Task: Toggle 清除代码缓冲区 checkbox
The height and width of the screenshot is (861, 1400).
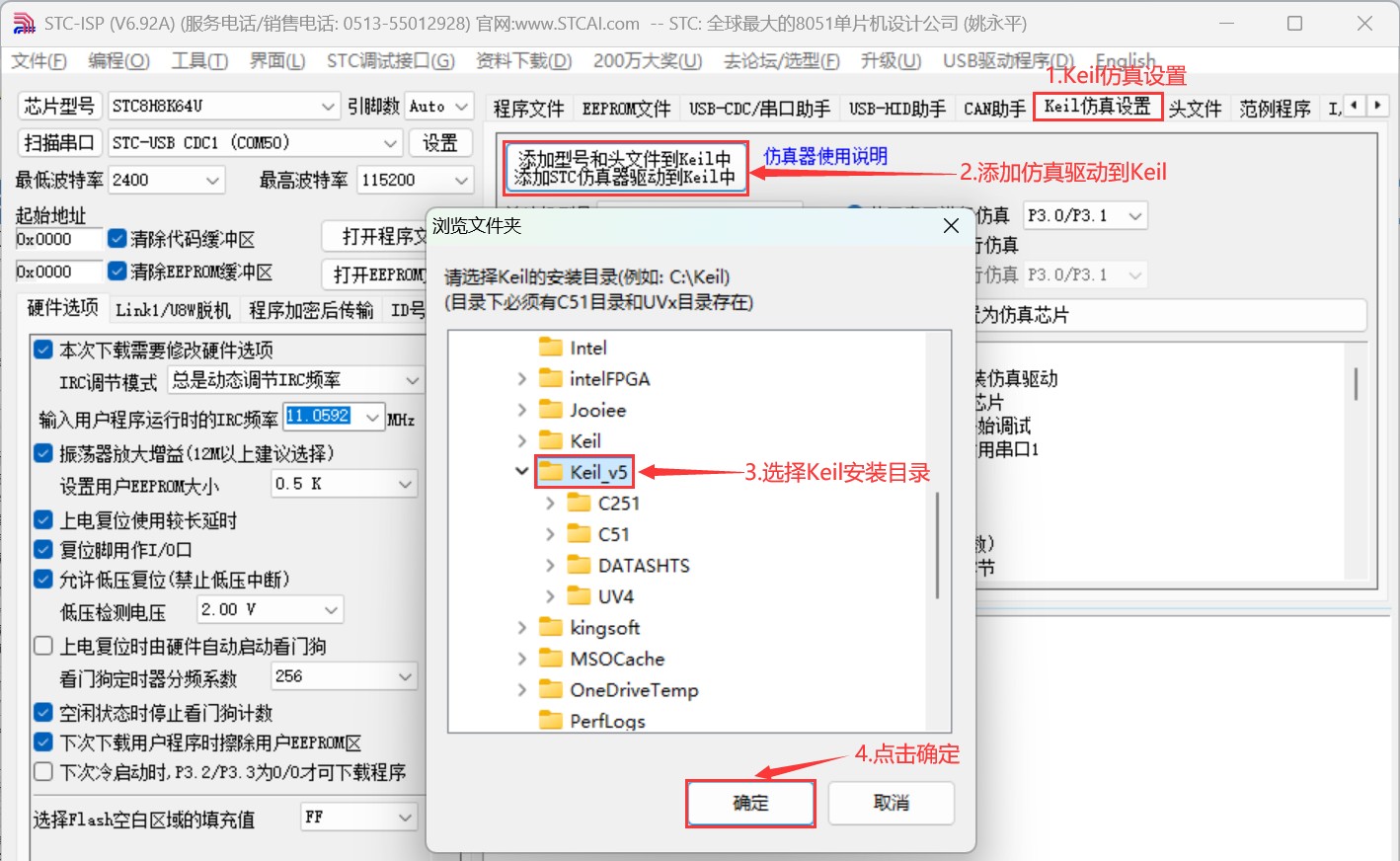Action: pos(117,238)
